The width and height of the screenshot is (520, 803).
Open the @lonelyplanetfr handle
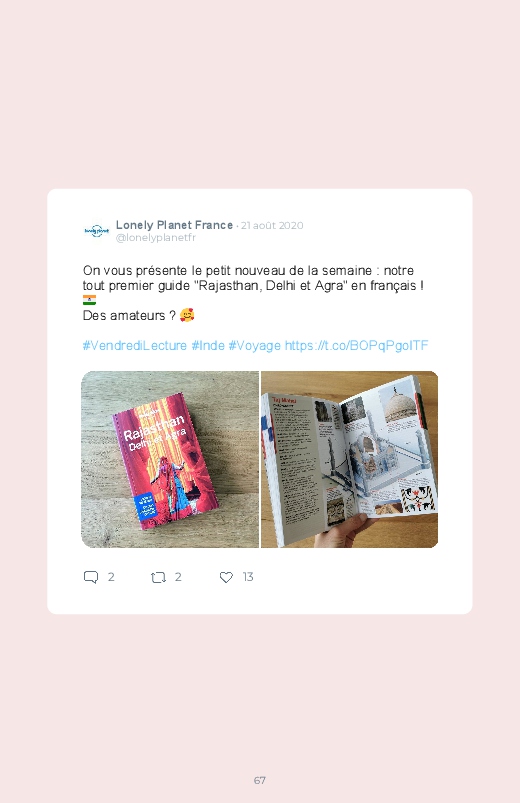click(x=156, y=238)
